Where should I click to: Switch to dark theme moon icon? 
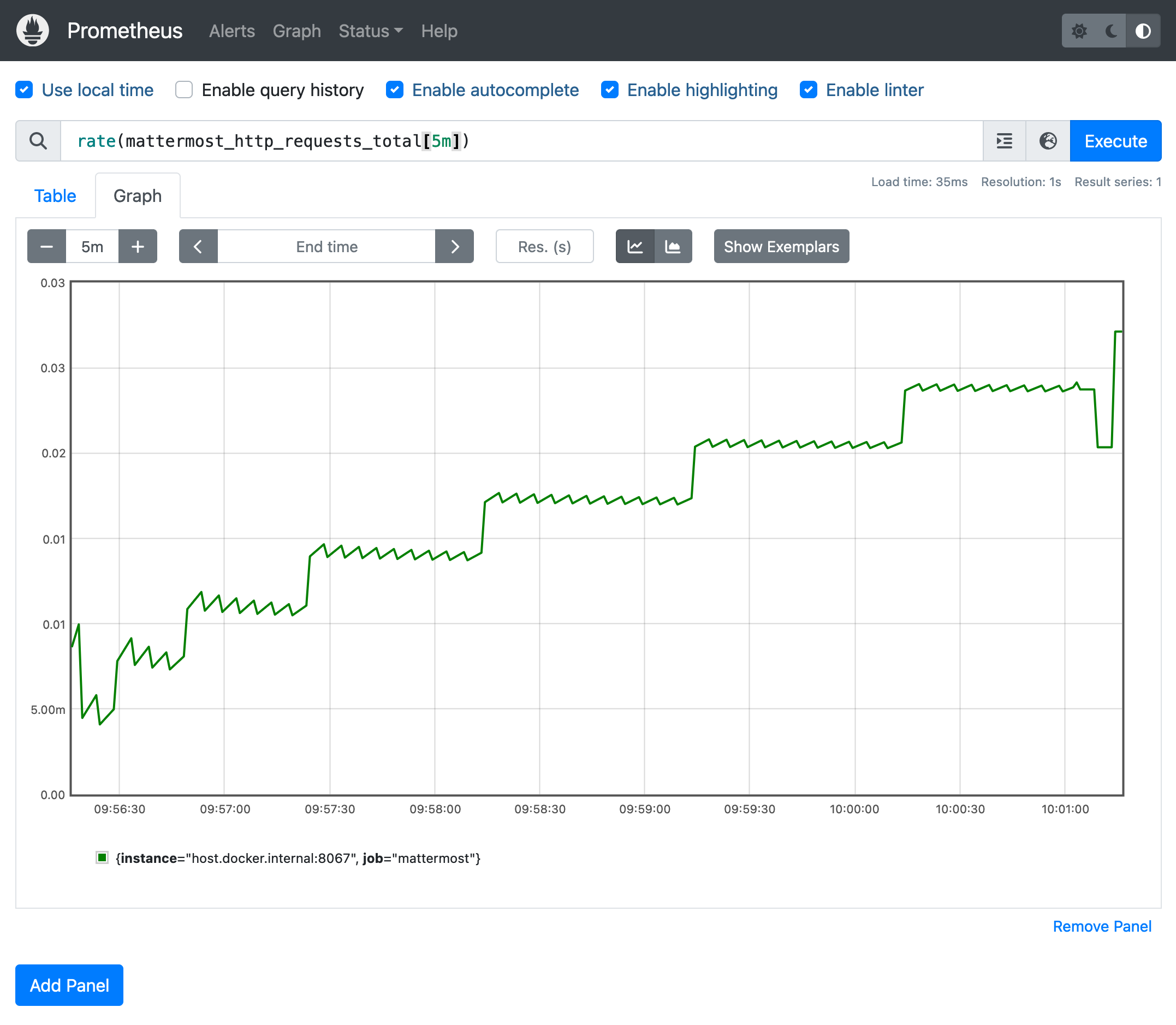(x=1111, y=31)
